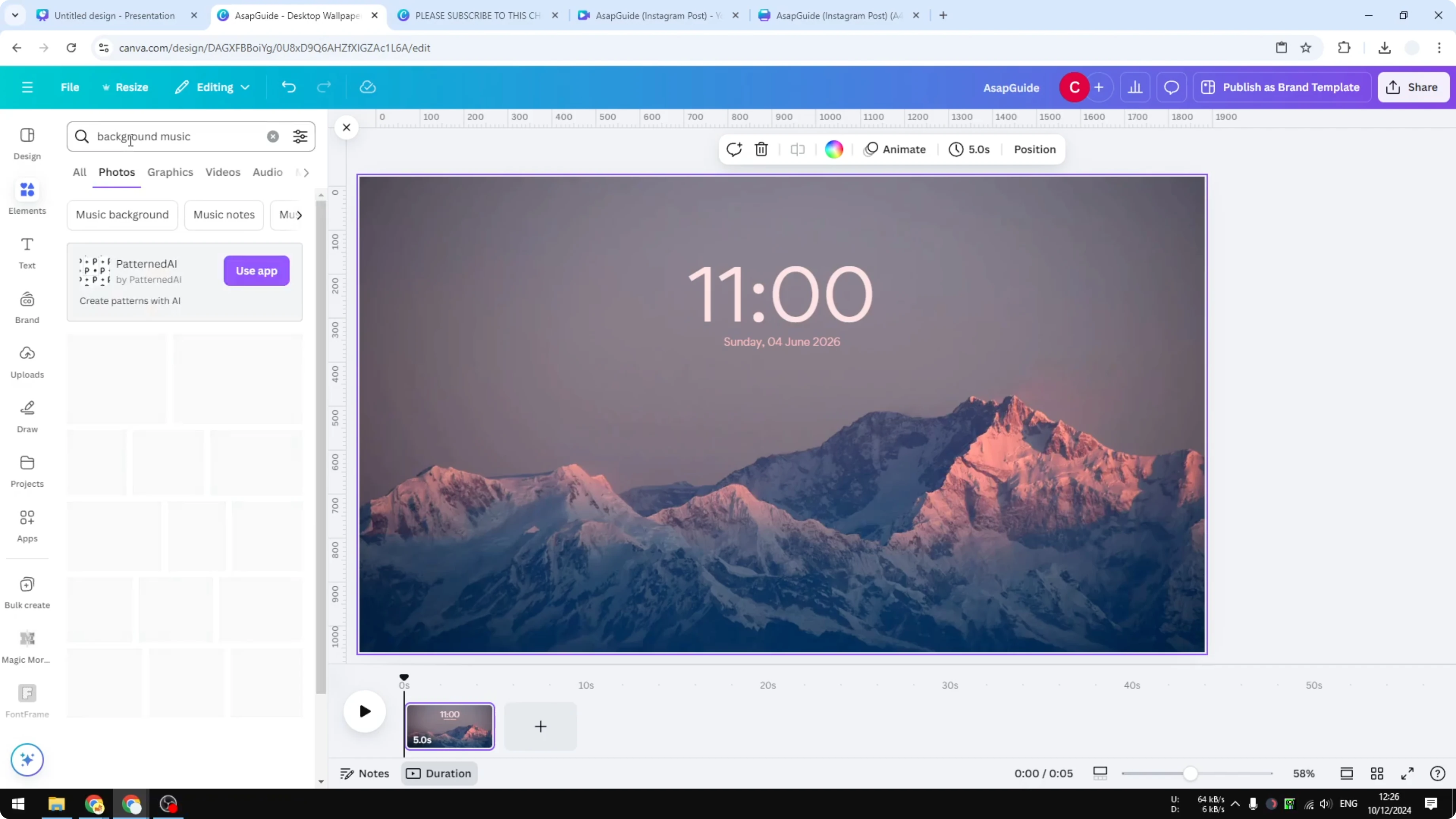Toggle the Notes panel
The image size is (1456, 819).
pyautogui.click(x=364, y=773)
